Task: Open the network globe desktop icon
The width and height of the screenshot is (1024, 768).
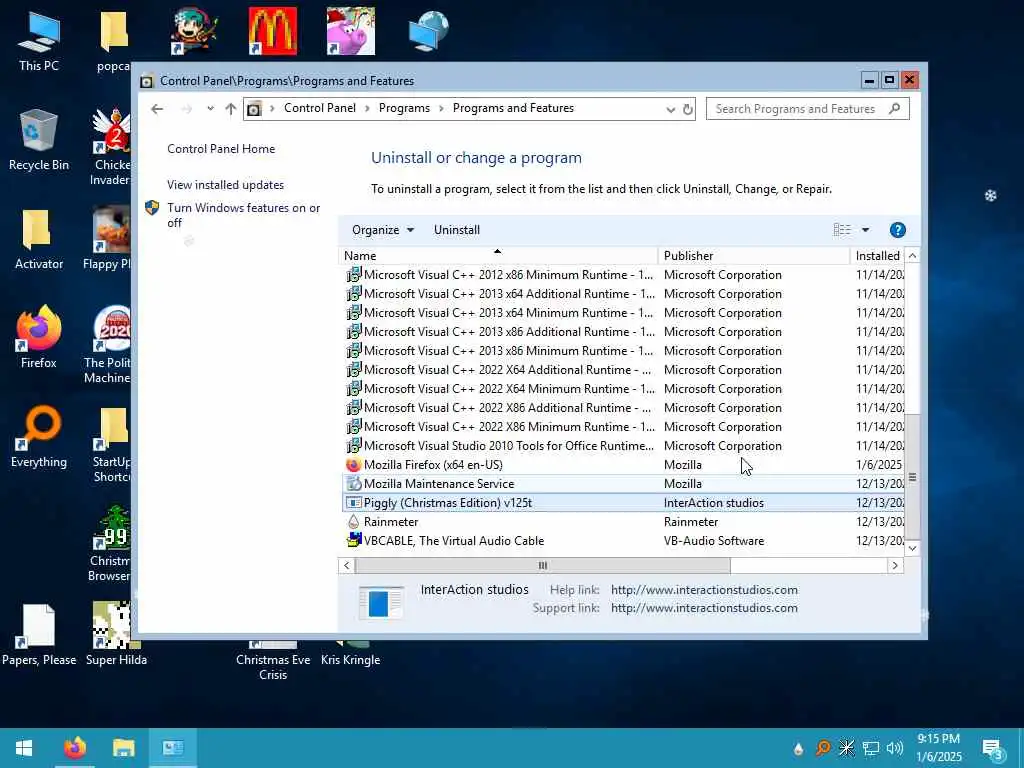Action: pyautogui.click(x=428, y=31)
